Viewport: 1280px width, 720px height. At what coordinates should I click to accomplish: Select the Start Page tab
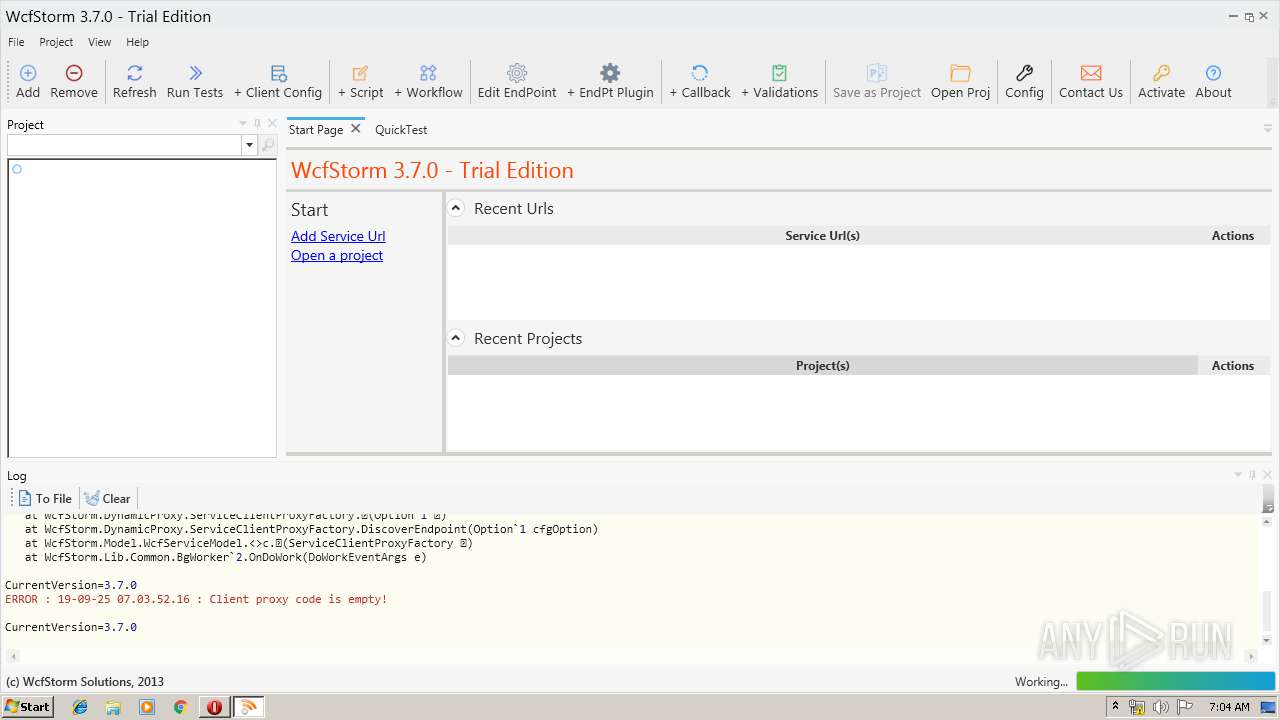point(316,130)
